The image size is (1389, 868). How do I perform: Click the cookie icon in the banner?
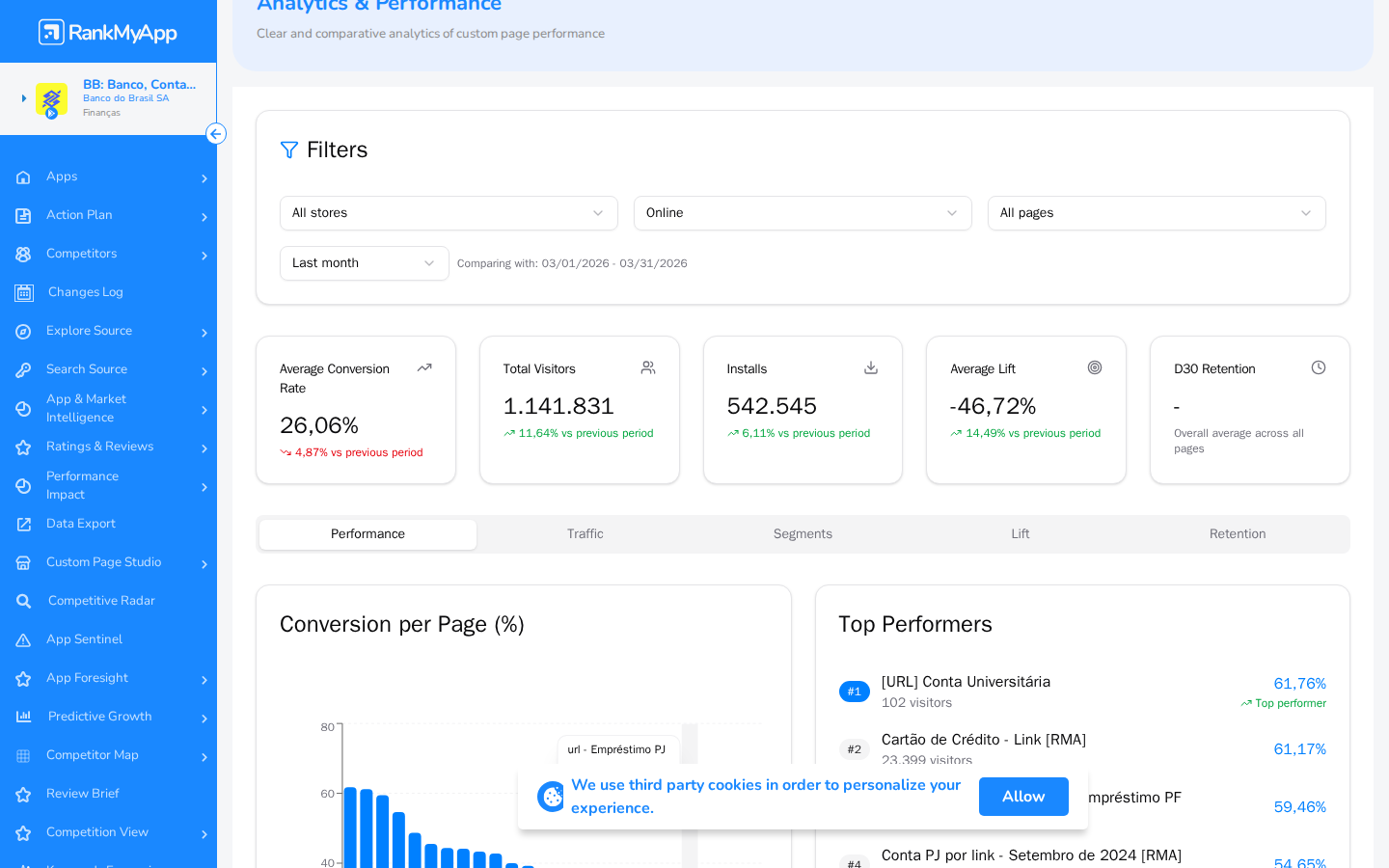551,797
